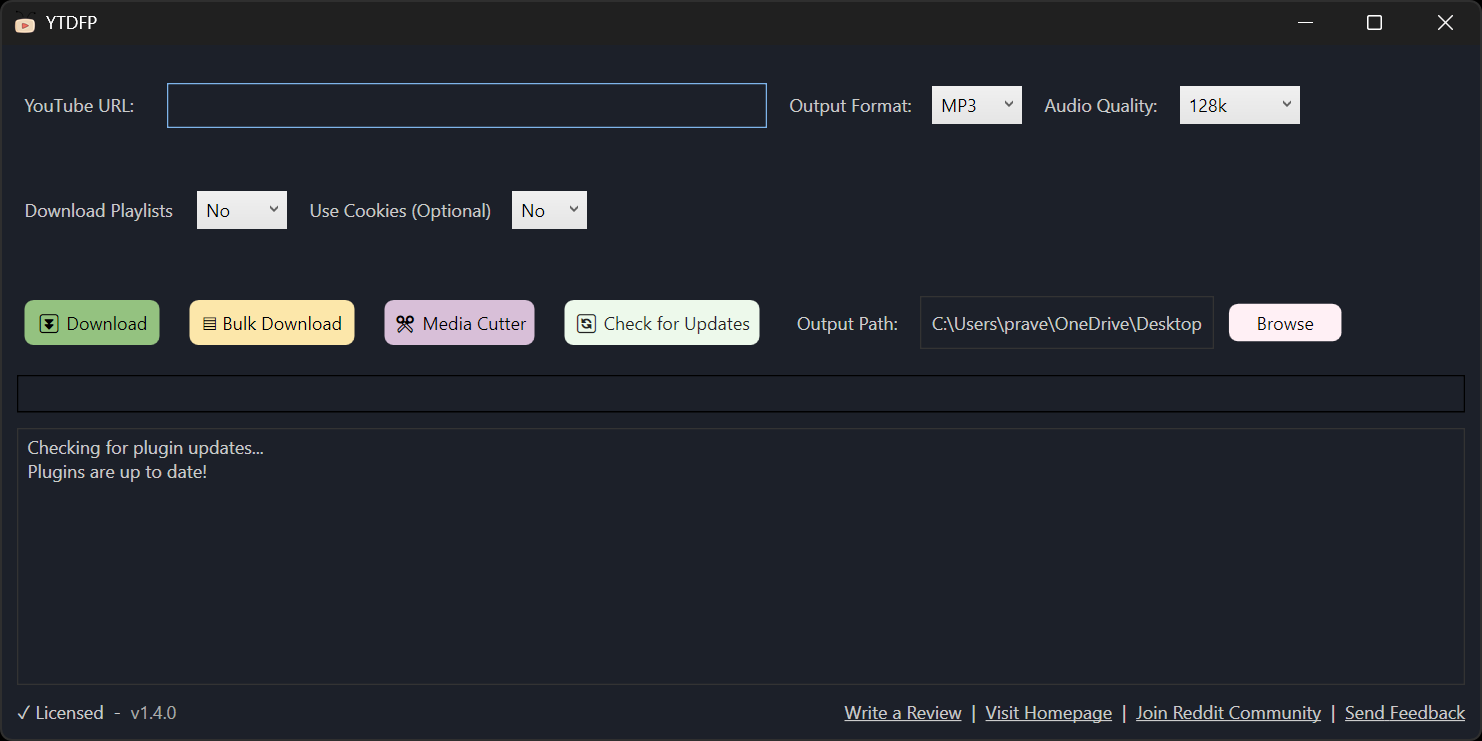Open the Use Cookies dropdown
1482x741 pixels.
click(549, 210)
